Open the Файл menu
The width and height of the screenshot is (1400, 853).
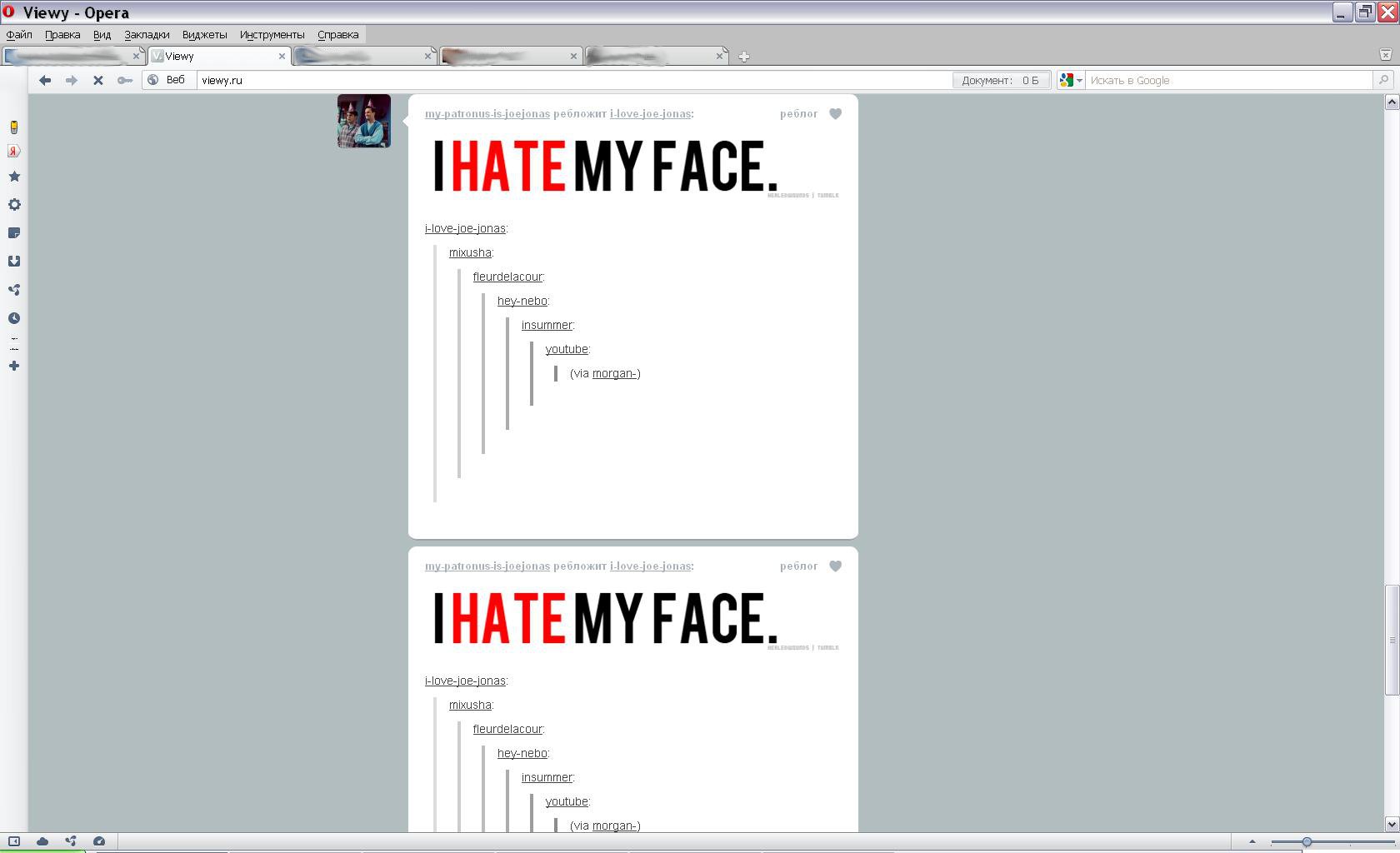tap(19, 35)
